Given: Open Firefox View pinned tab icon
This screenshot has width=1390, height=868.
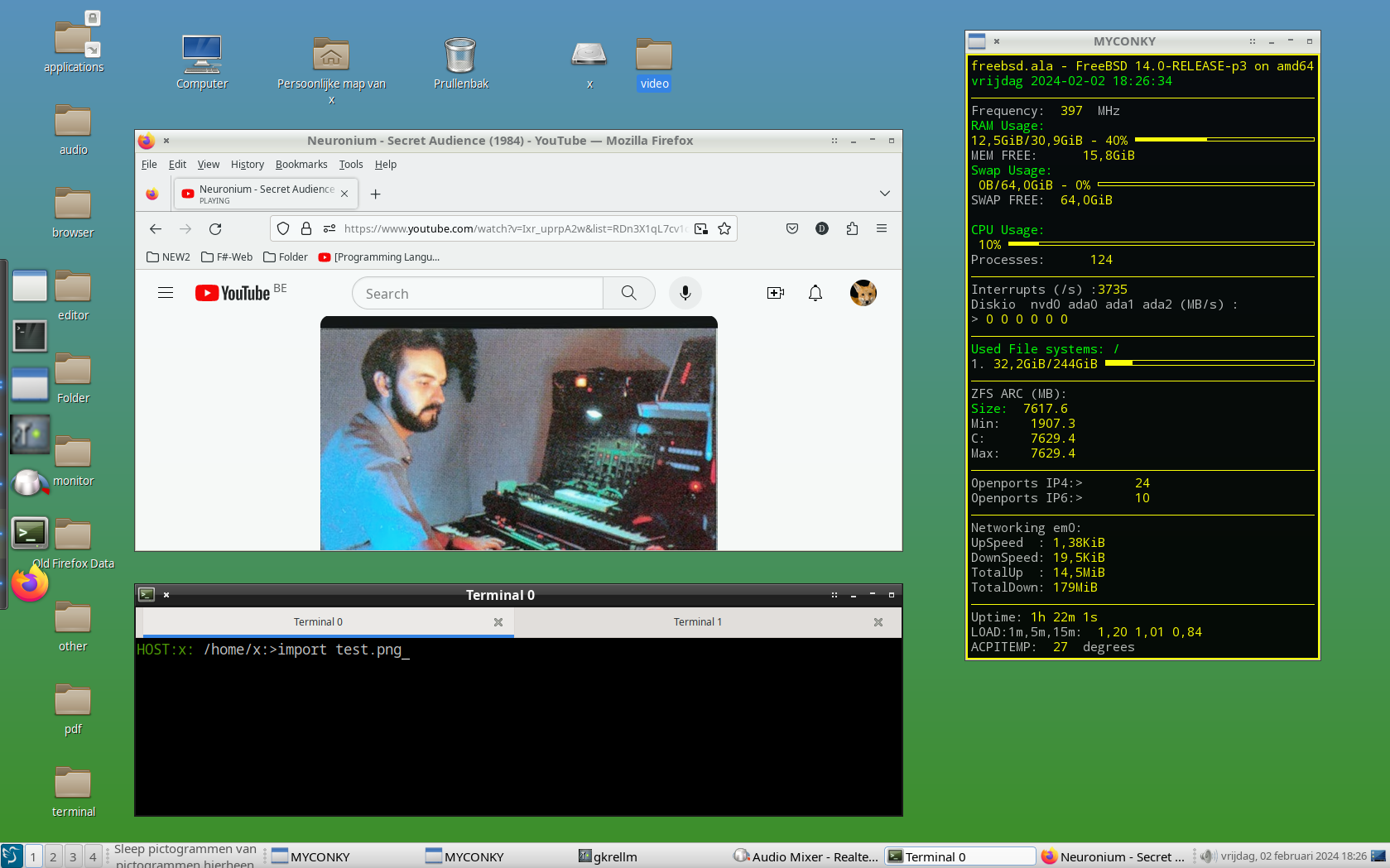Looking at the screenshot, I should coord(152,194).
